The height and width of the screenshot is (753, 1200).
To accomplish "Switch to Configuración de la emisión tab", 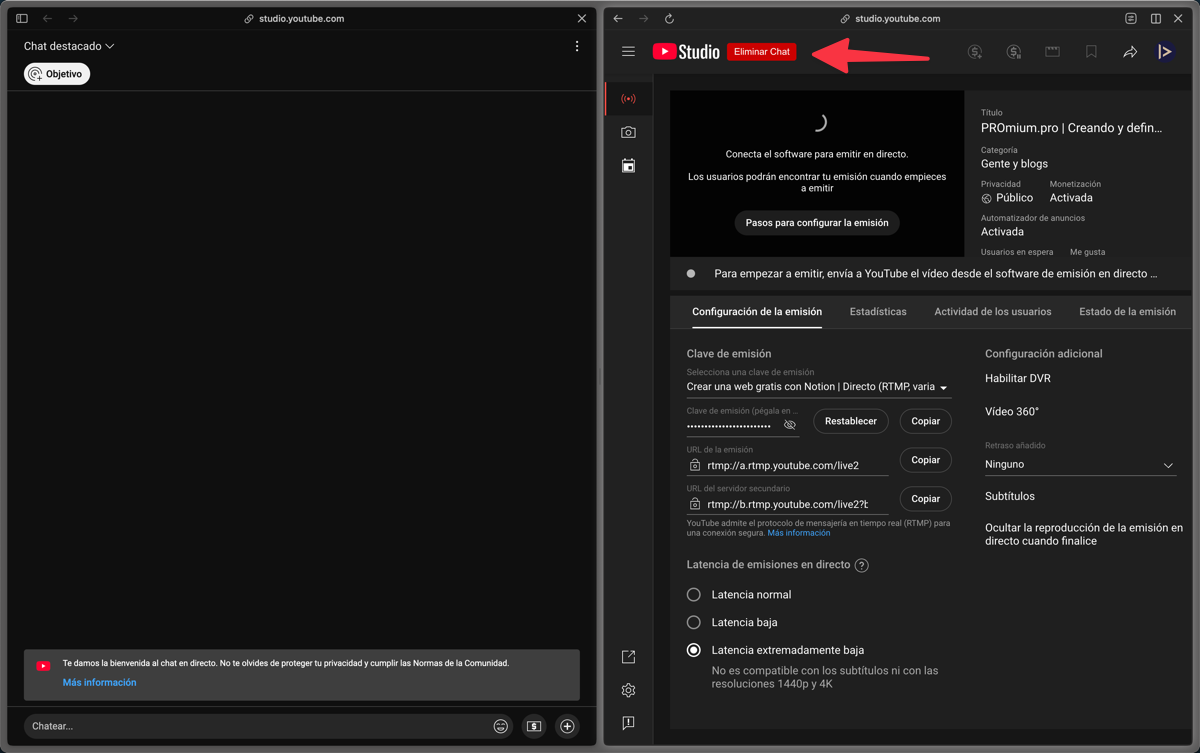I will [x=757, y=312].
